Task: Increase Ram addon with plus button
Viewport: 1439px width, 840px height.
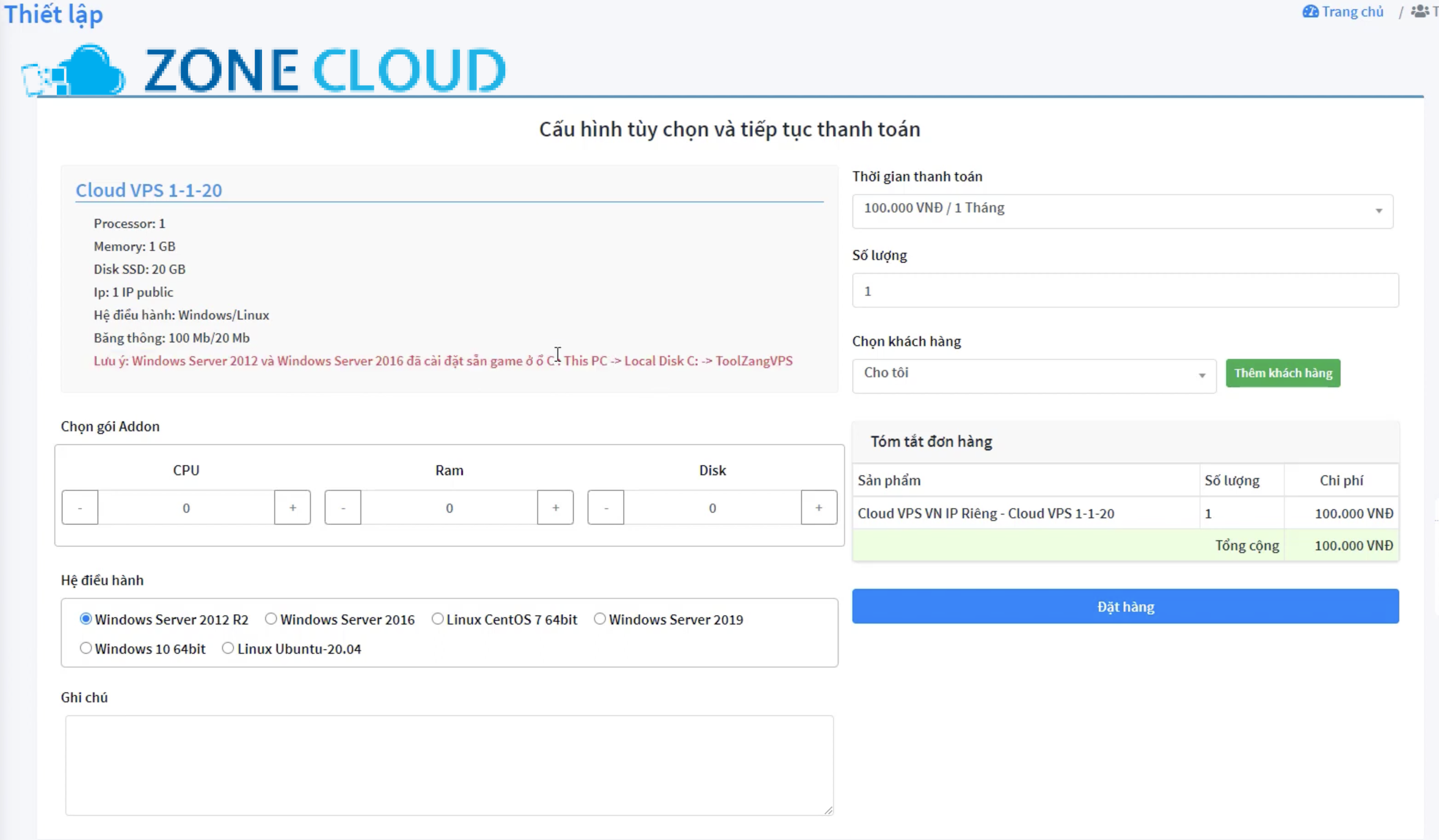Action: pyautogui.click(x=555, y=507)
